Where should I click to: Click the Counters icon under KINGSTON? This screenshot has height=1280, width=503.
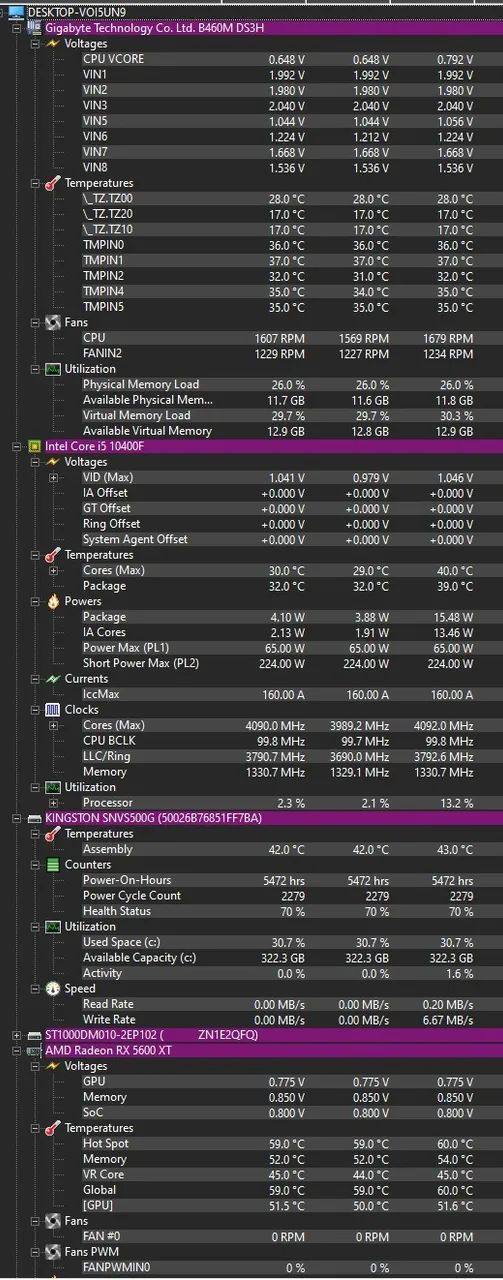(x=53, y=865)
